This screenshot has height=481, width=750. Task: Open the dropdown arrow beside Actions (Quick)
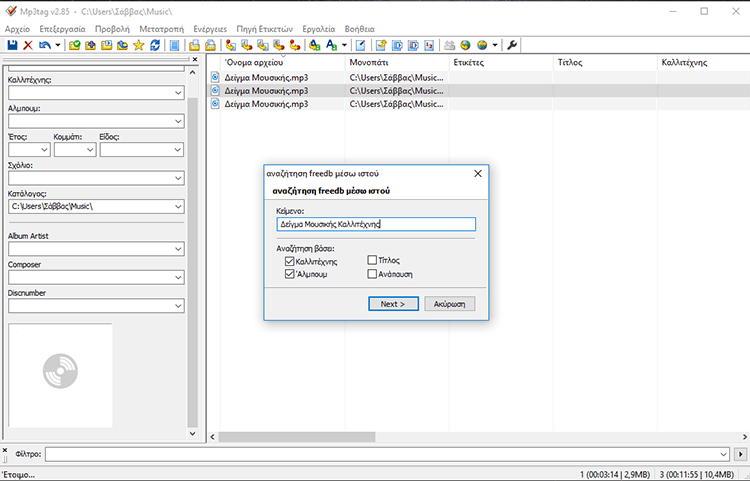pyautogui.click(x=344, y=45)
